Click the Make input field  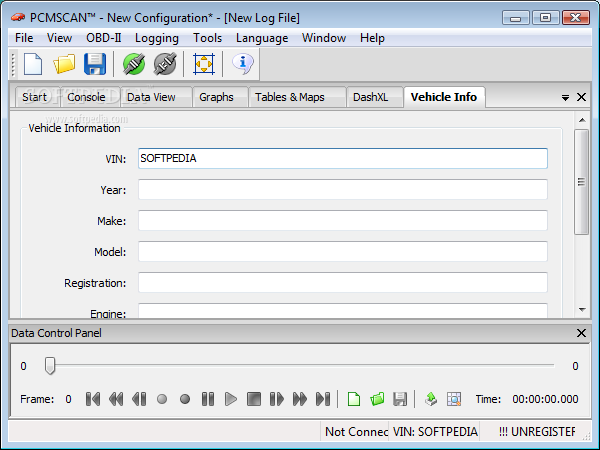[x=342, y=220]
